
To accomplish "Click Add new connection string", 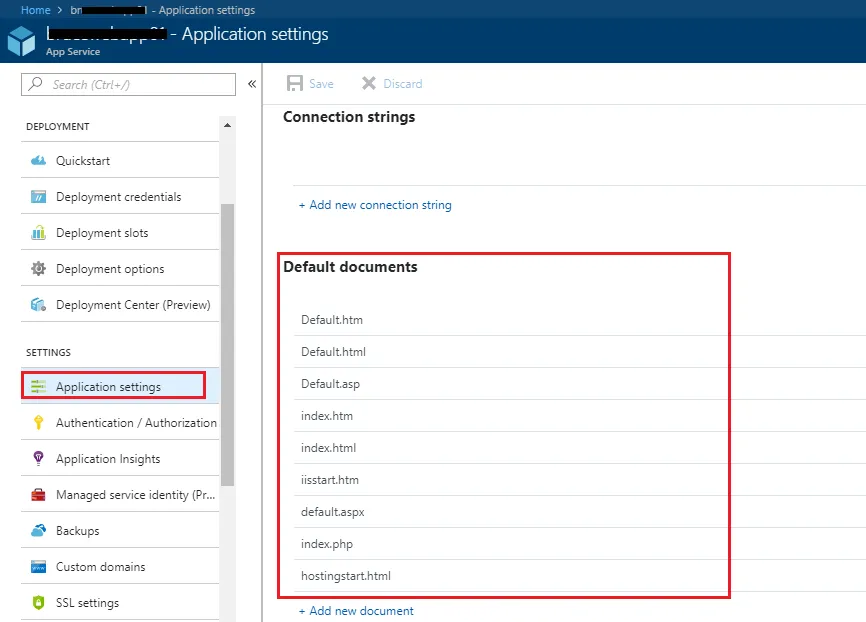I will (375, 205).
